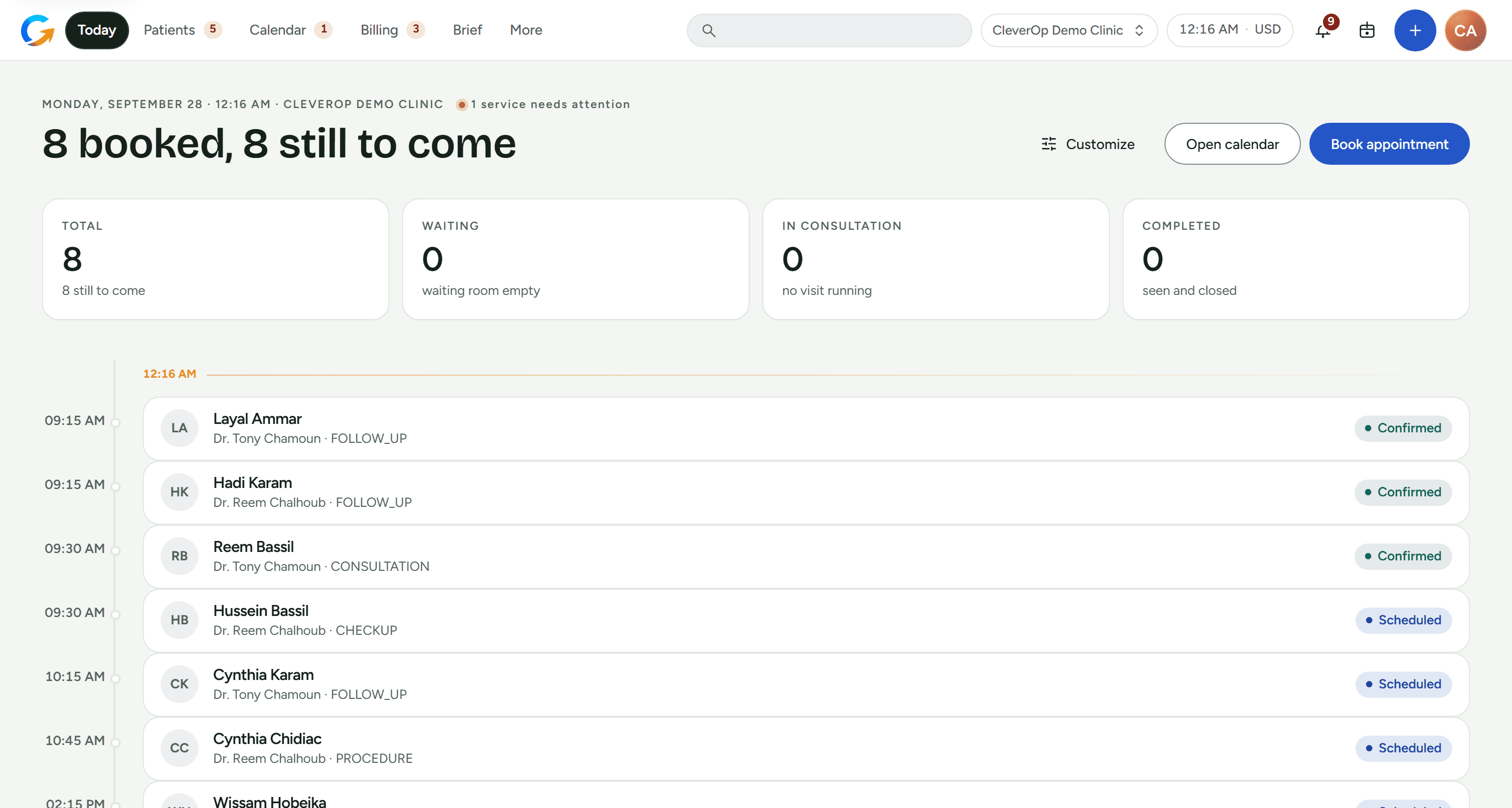Viewport: 1512px width, 808px height.
Task: Click Reem Bassil's Confirmed status badge
Action: (1402, 556)
